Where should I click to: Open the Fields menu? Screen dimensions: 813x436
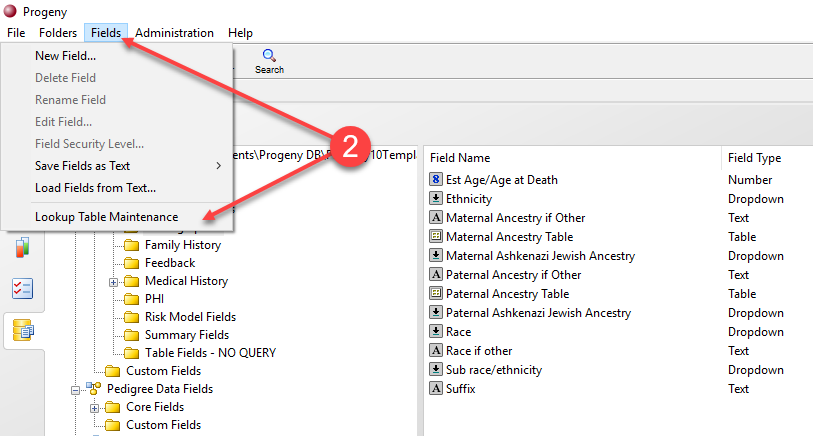click(x=106, y=33)
